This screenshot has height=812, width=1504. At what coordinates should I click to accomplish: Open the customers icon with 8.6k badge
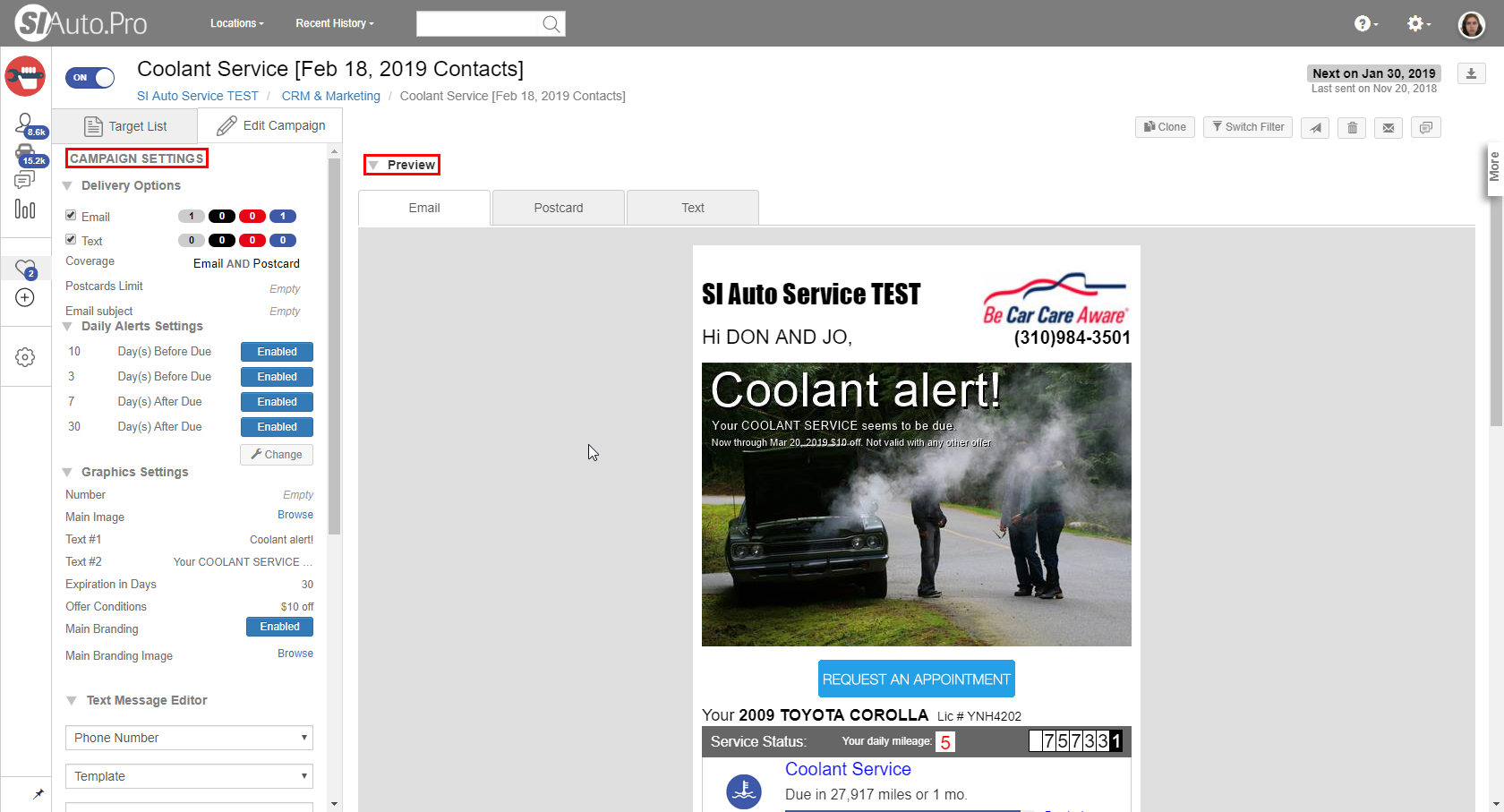25,124
